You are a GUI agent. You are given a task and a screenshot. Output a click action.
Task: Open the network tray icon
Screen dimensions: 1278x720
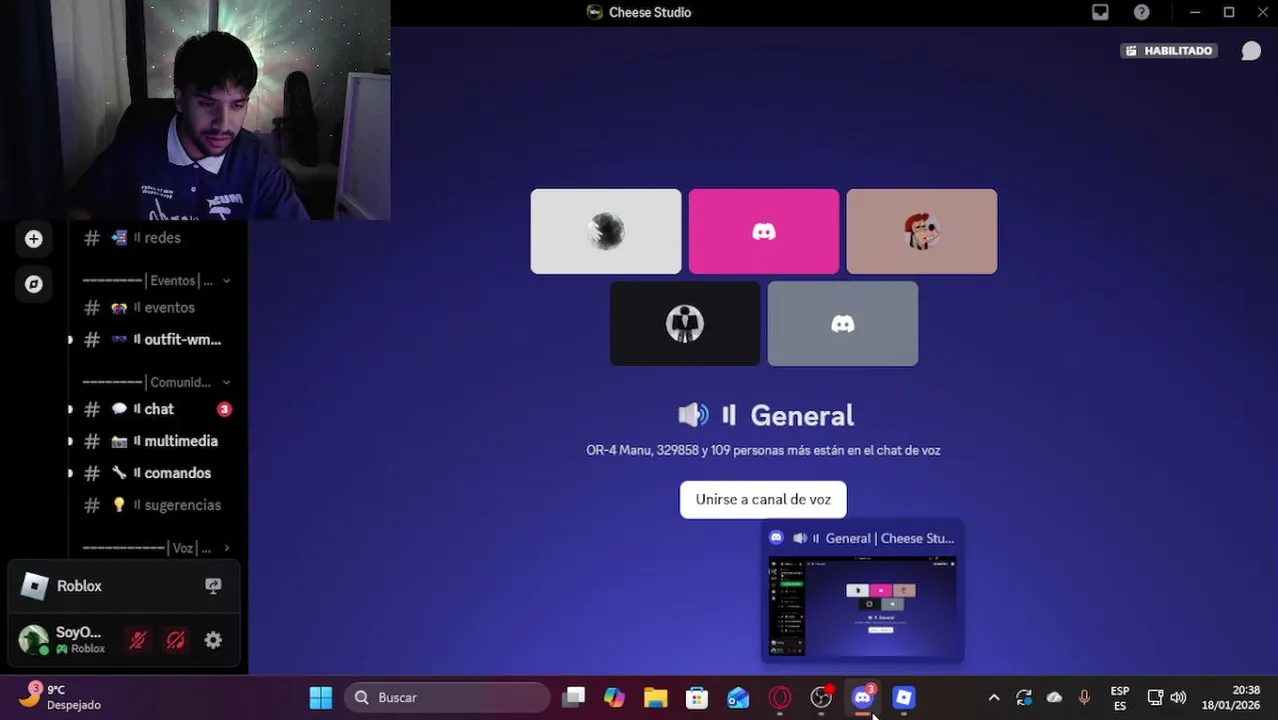click(1155, 698)
